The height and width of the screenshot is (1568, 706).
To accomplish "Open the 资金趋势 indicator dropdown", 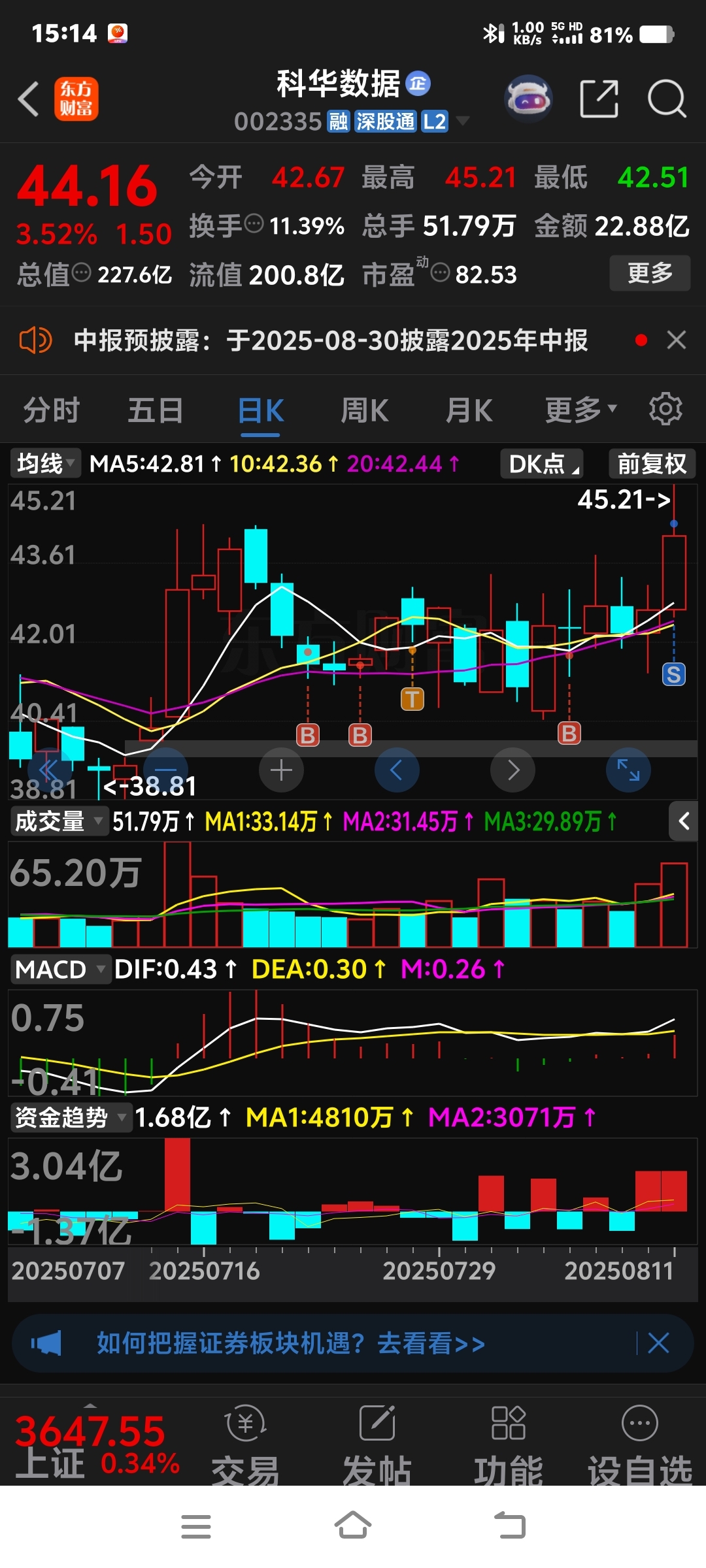I will tap(71, 1117).
